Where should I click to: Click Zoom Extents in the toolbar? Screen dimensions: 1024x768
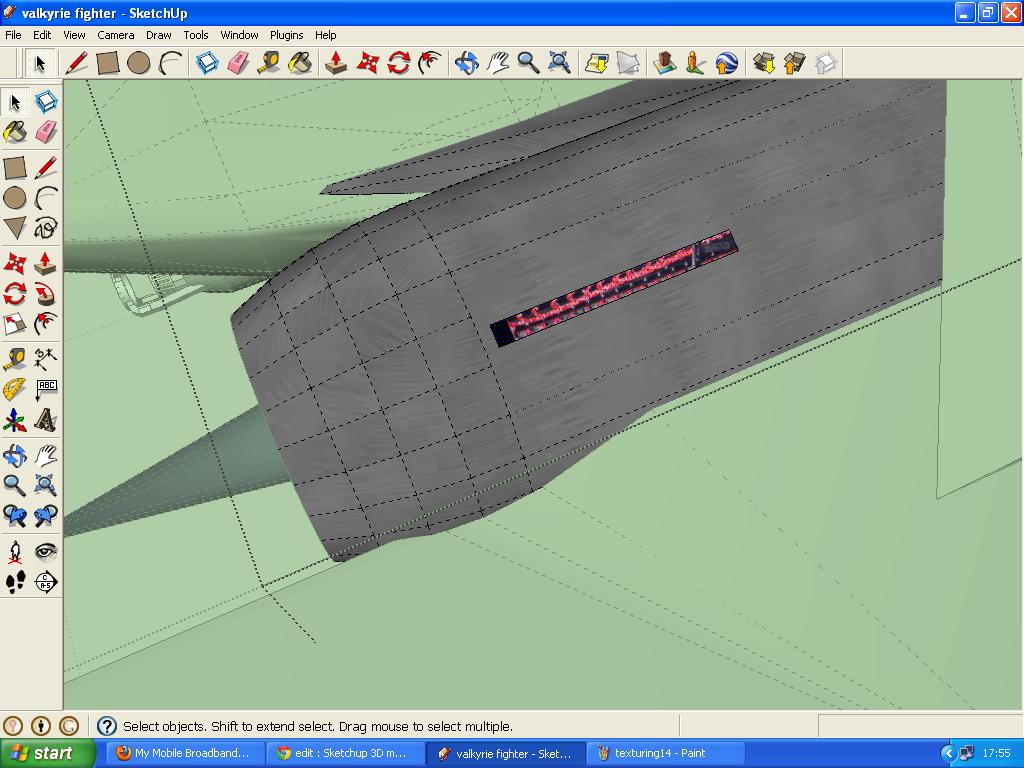(x=561, y=62)
